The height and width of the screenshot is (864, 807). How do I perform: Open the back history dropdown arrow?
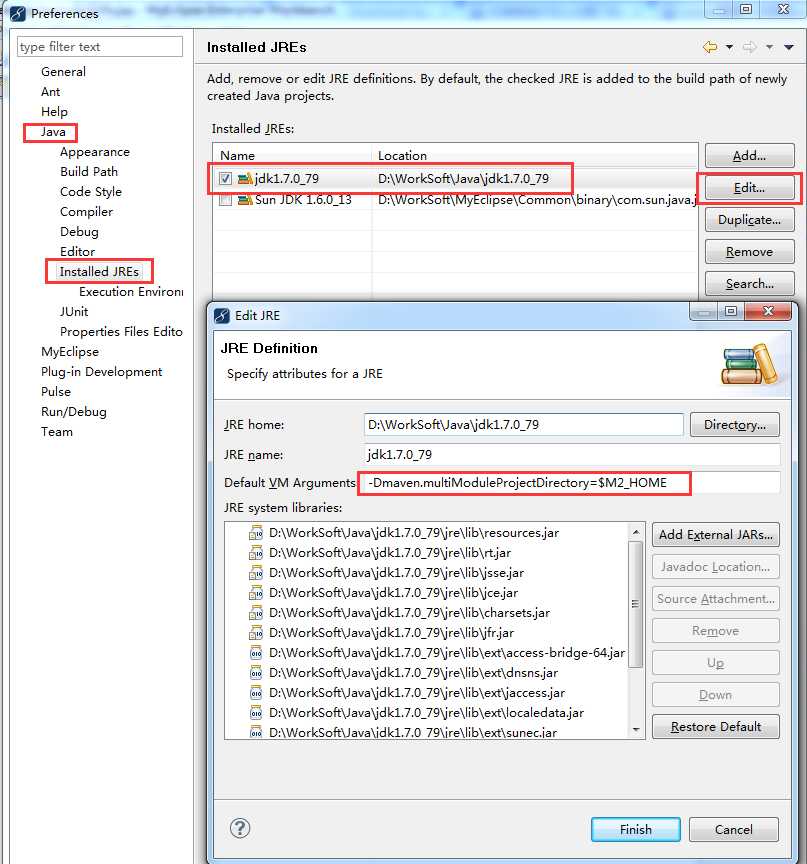pyautogui.click(x=729, y=47)
